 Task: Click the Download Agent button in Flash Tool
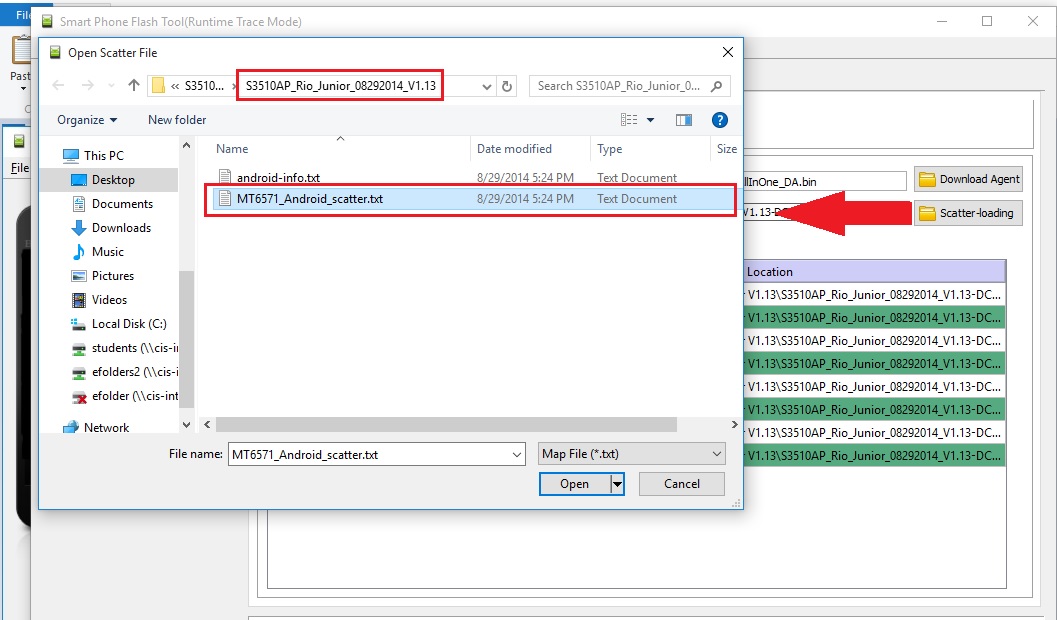[969, 179]
